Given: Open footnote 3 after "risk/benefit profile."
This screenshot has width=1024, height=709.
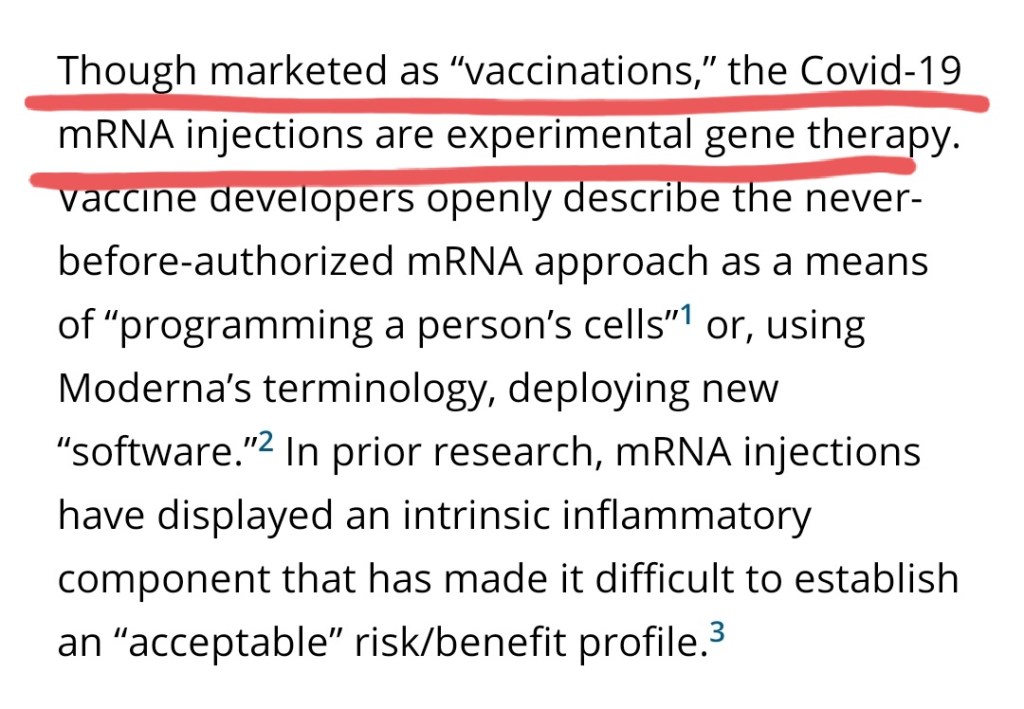Looking at the screenshot, I should point(715,633).
